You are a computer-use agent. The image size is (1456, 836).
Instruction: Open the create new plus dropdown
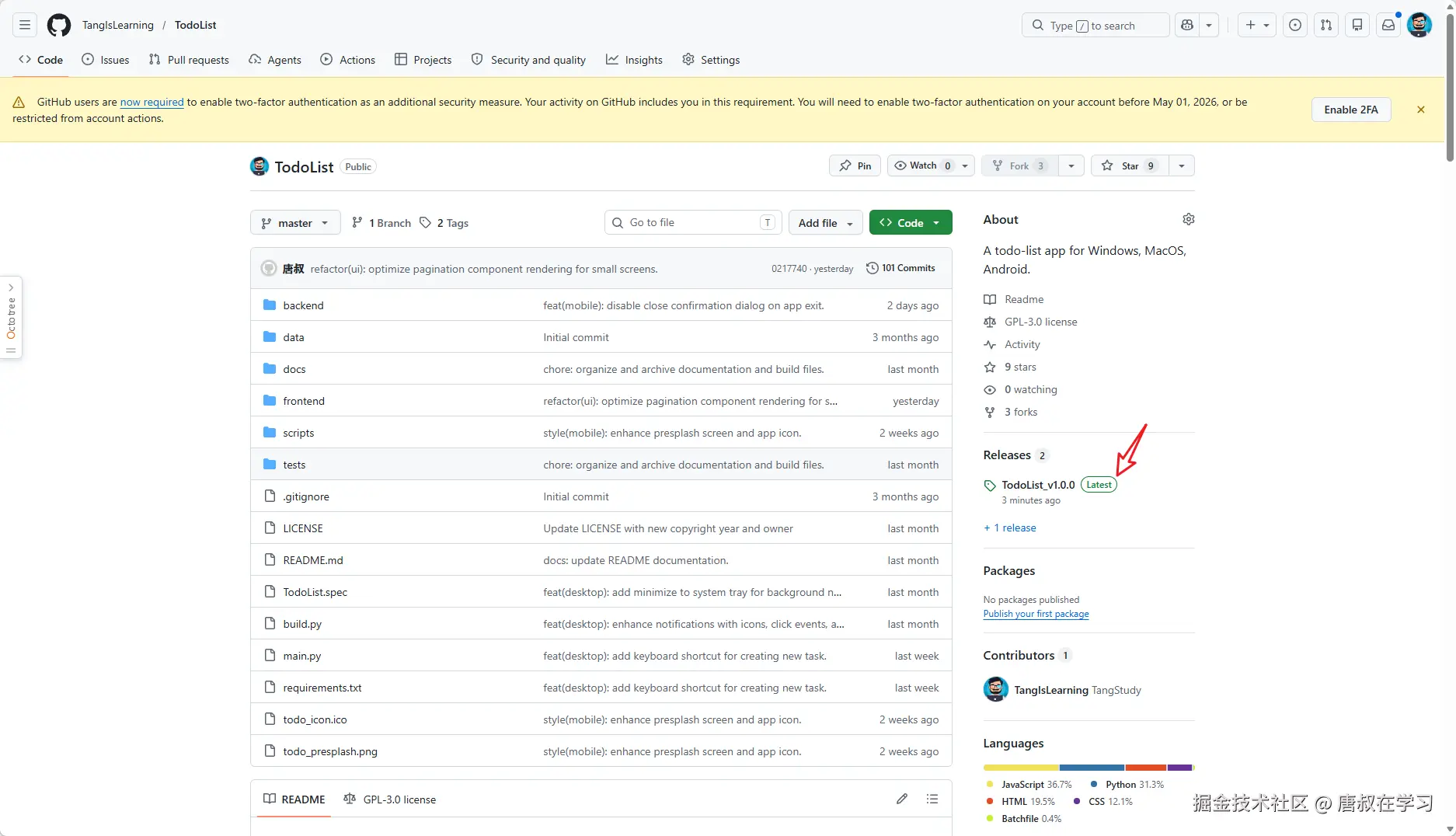1257,26
